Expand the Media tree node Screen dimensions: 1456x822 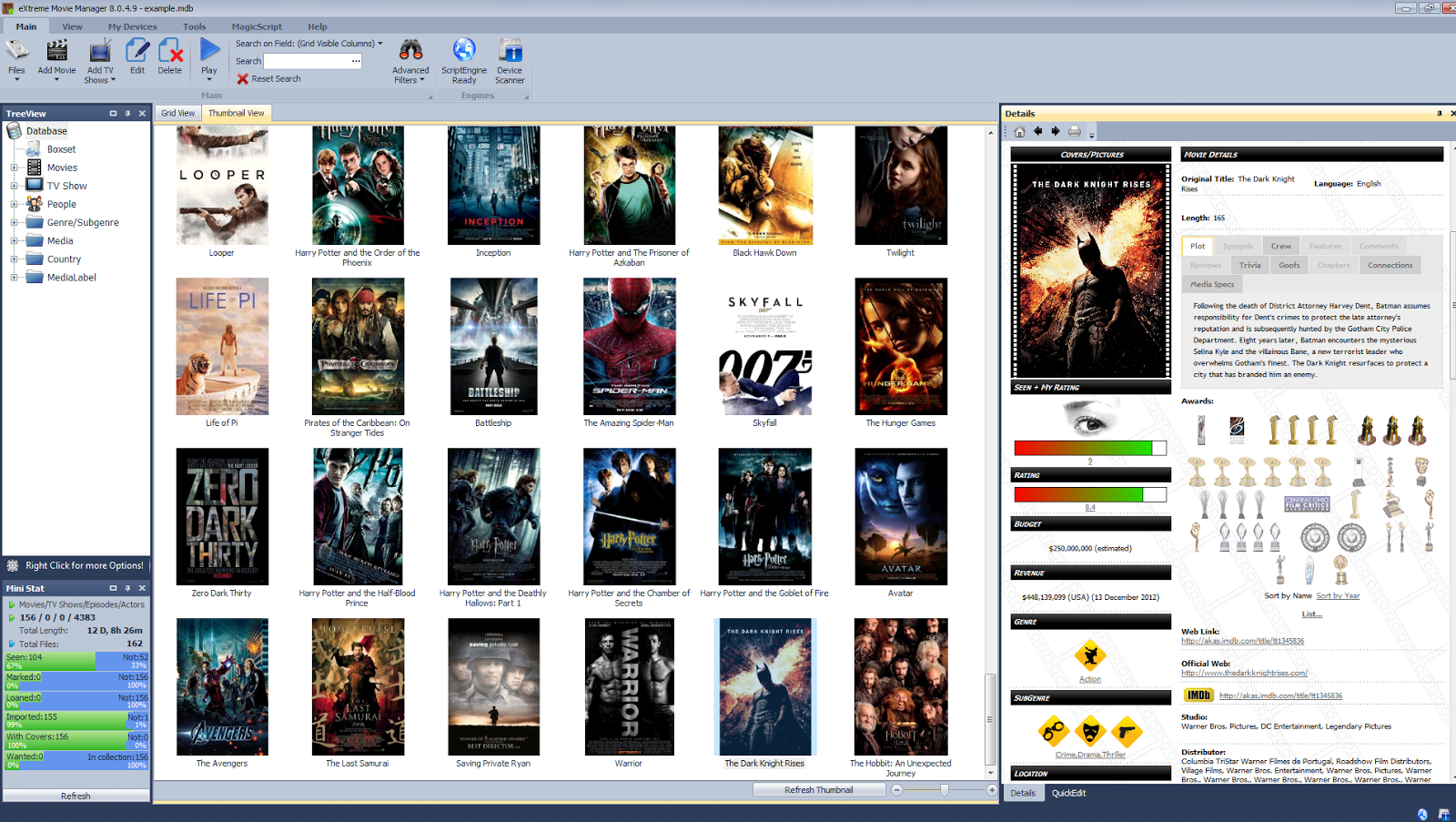click(14, 240)
